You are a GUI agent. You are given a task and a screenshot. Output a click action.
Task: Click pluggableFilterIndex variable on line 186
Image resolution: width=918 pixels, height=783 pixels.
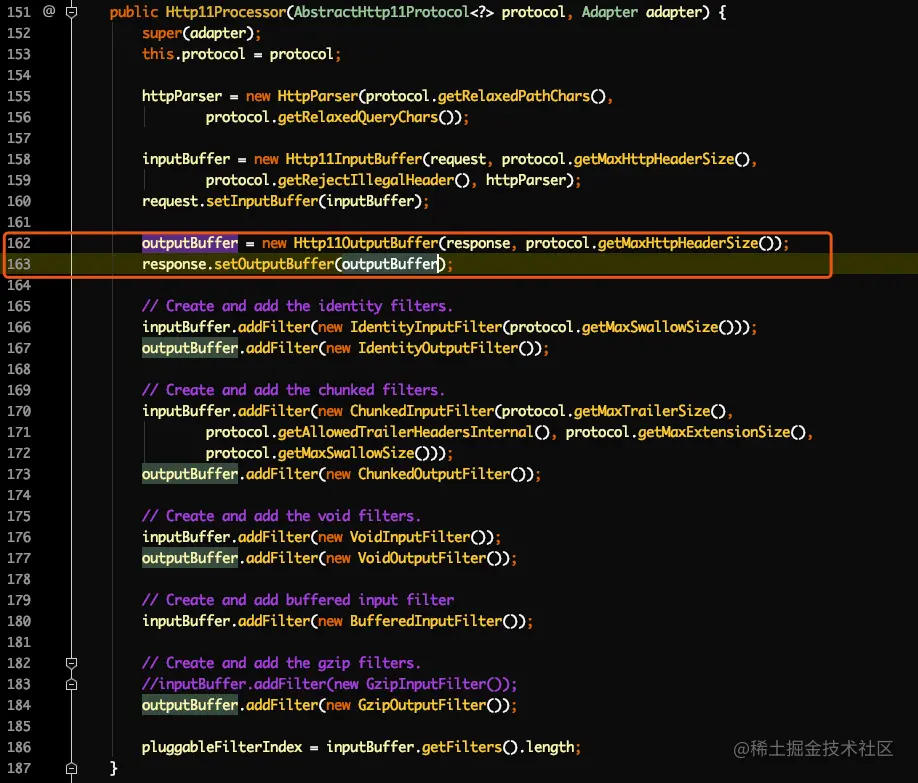[x=222, y=747]
